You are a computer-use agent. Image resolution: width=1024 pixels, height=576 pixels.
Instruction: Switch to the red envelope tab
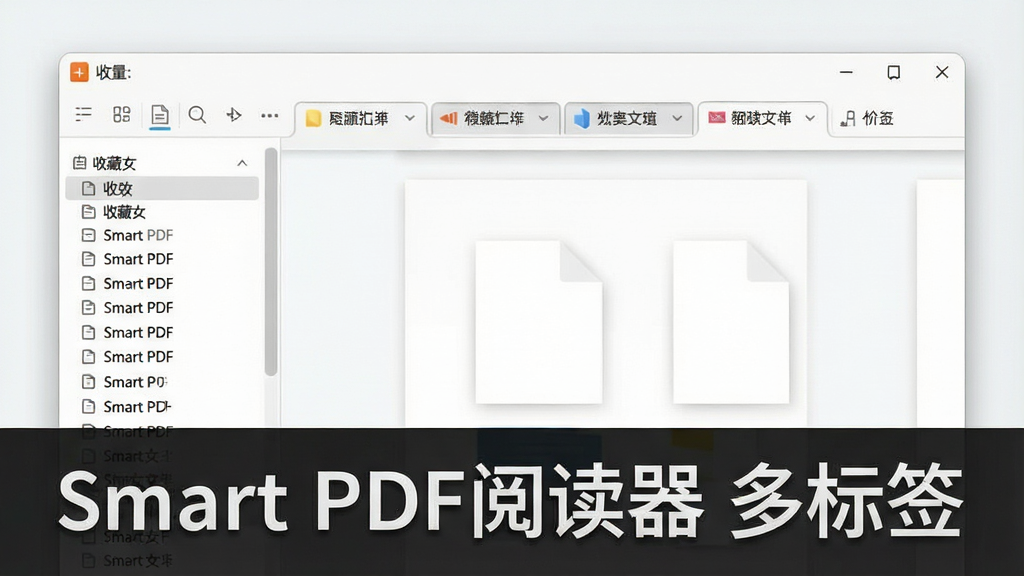point(763,119)
